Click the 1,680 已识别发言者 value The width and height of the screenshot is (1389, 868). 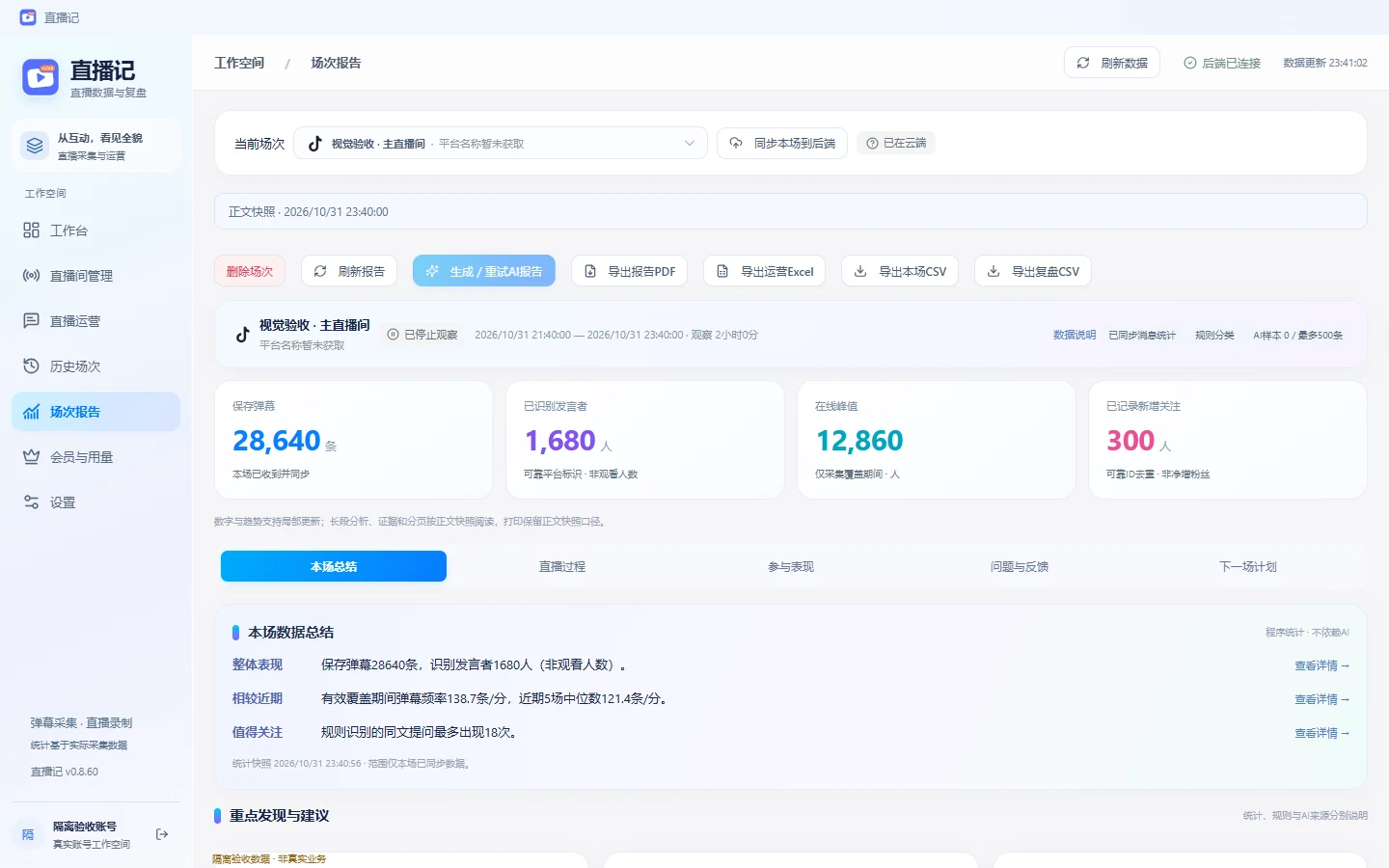coord(560,441)
